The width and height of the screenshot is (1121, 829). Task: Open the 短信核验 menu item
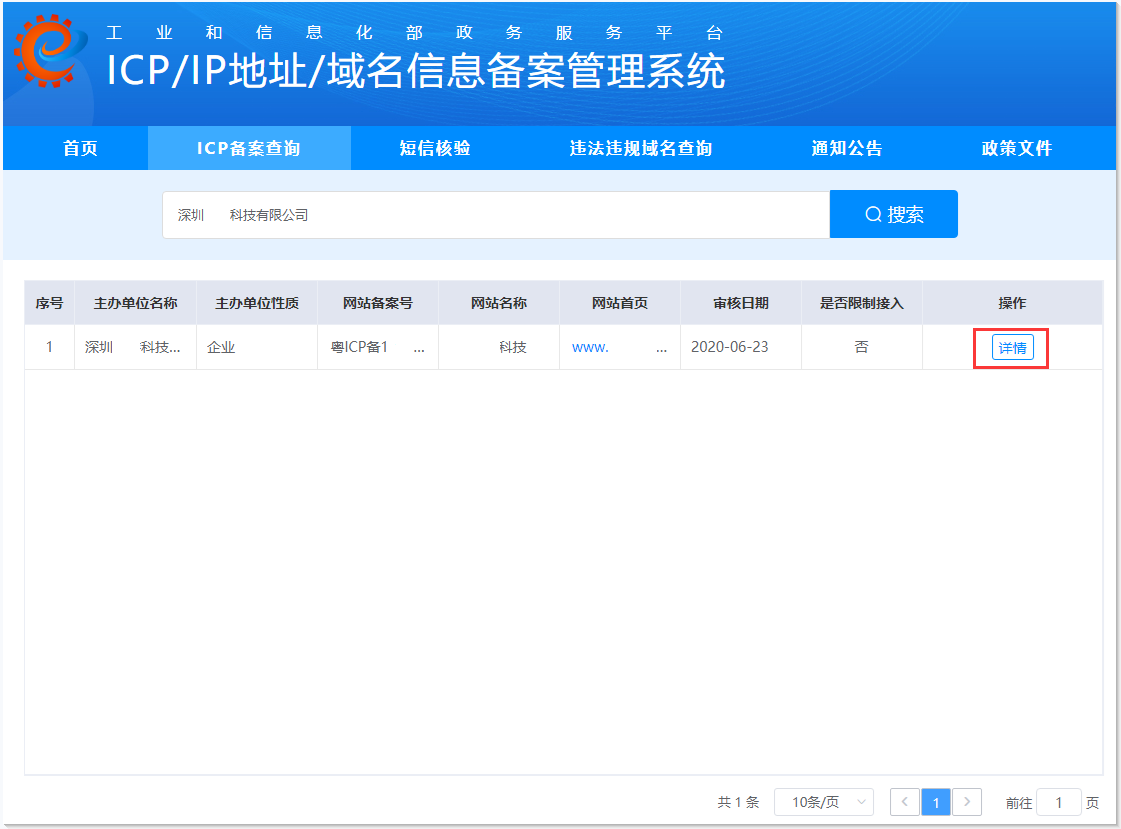pos(434,148)
